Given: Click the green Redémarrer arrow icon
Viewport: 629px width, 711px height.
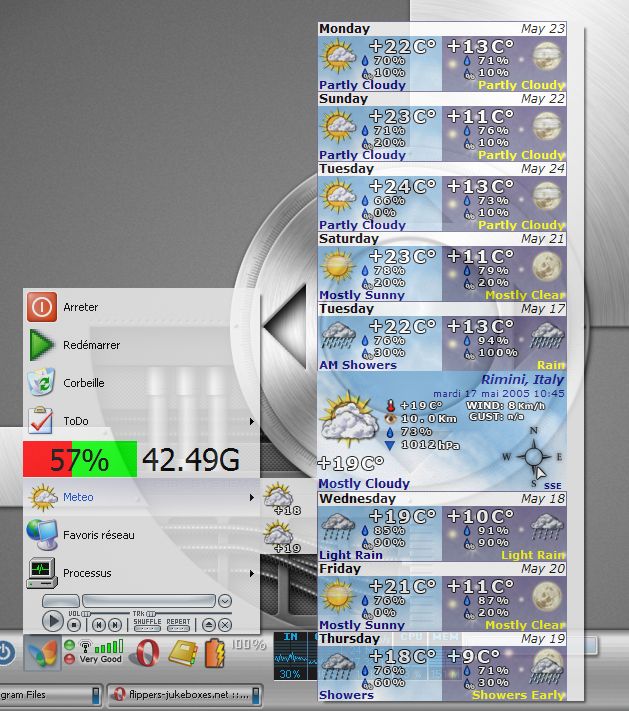Looking at the screenshot, I should (x=41, y=346).
